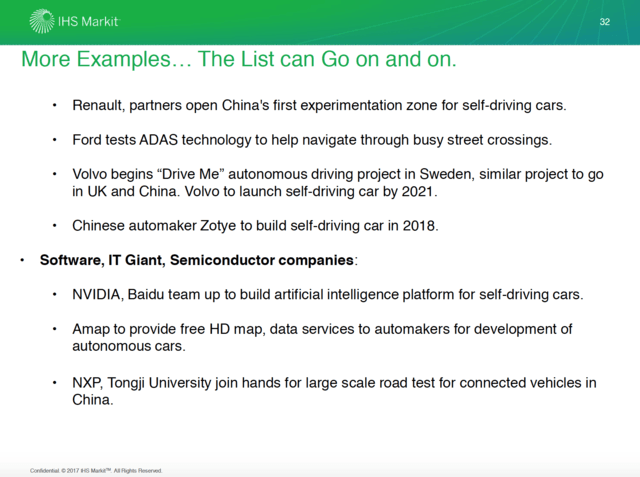The width and height of the screenshot is (640, 477).
Task: Select the Chinese automaker Zotye bullet
Action: [256, 226]
